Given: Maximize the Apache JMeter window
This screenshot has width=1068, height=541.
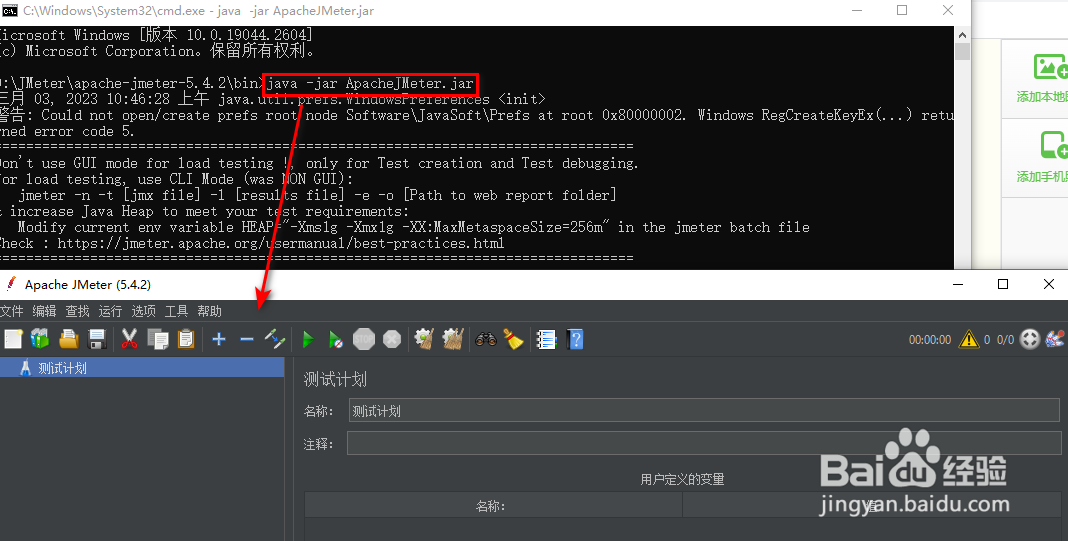Looking at the screenshot, I should tap(1003, 284).
